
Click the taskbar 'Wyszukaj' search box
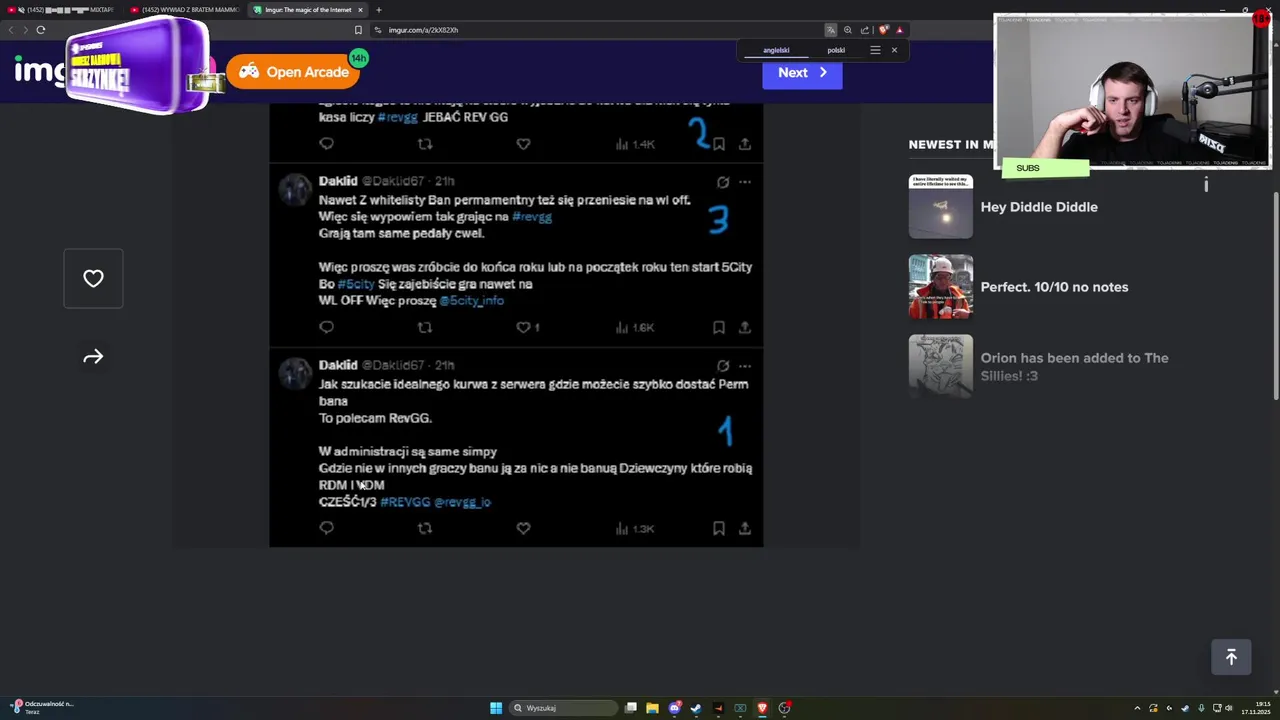[562, 708]
